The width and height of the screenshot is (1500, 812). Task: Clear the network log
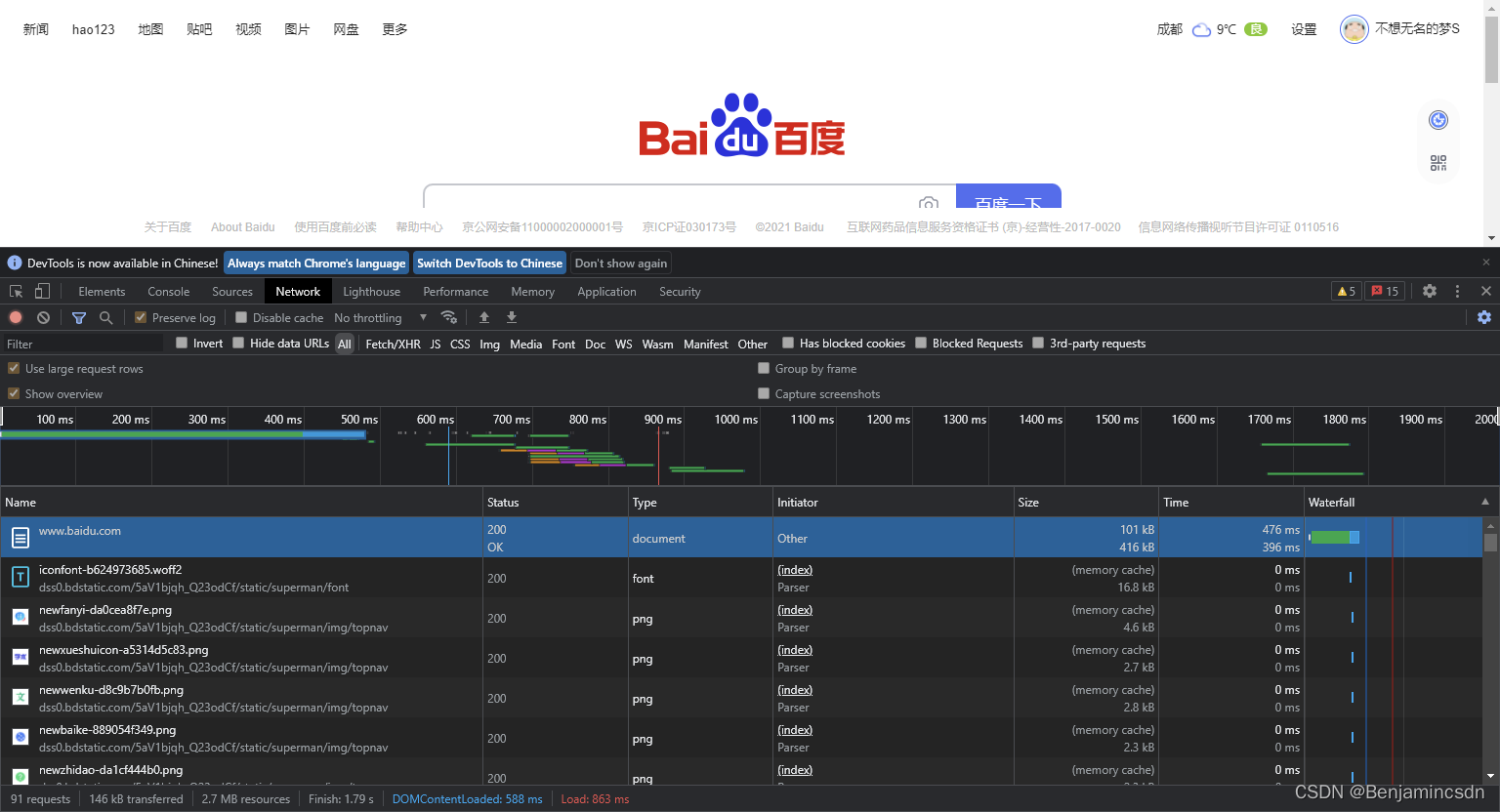[43, 317]
